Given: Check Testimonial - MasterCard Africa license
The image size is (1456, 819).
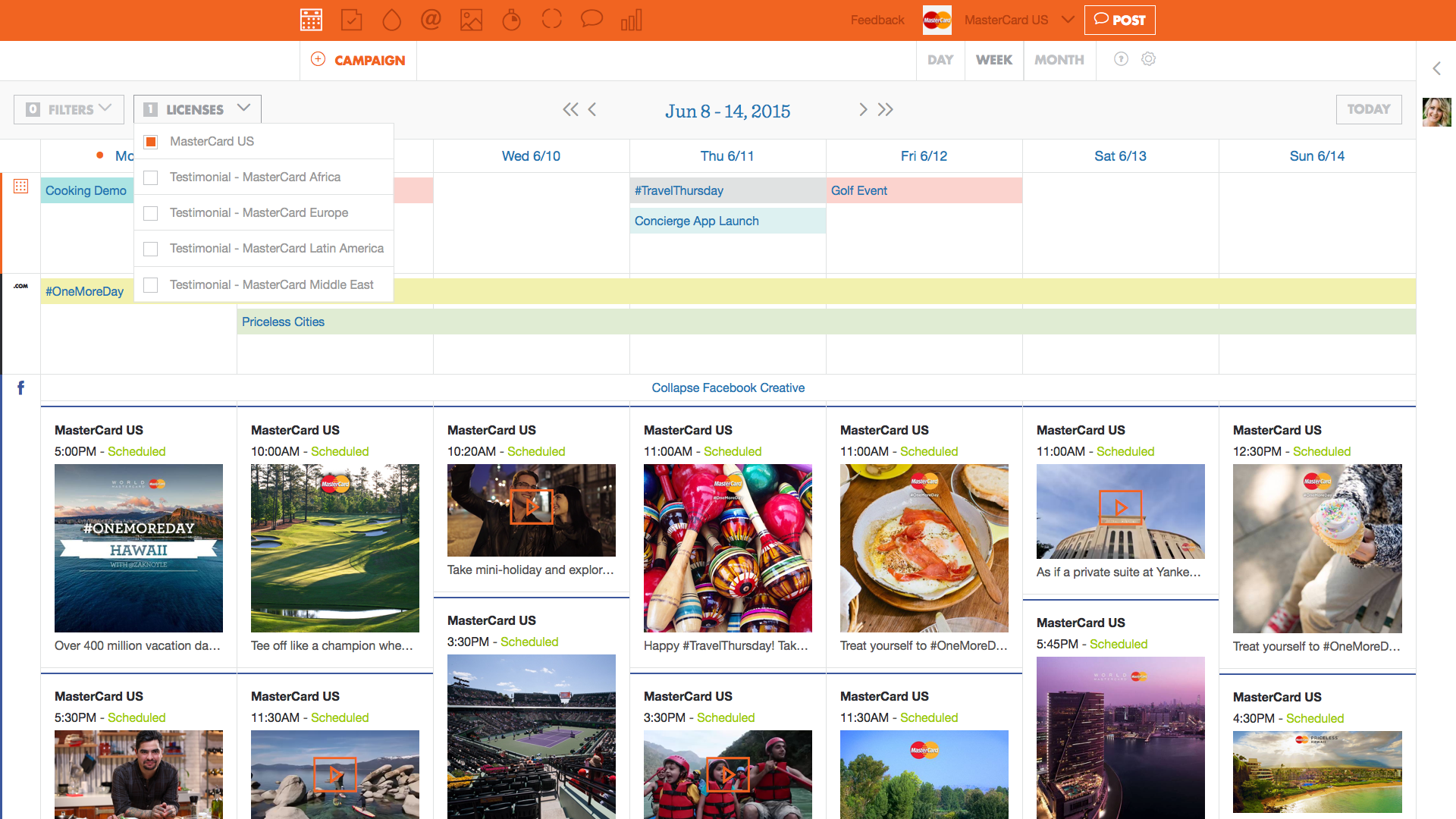Looking at the screenshot, I should (x=151, y=177).
